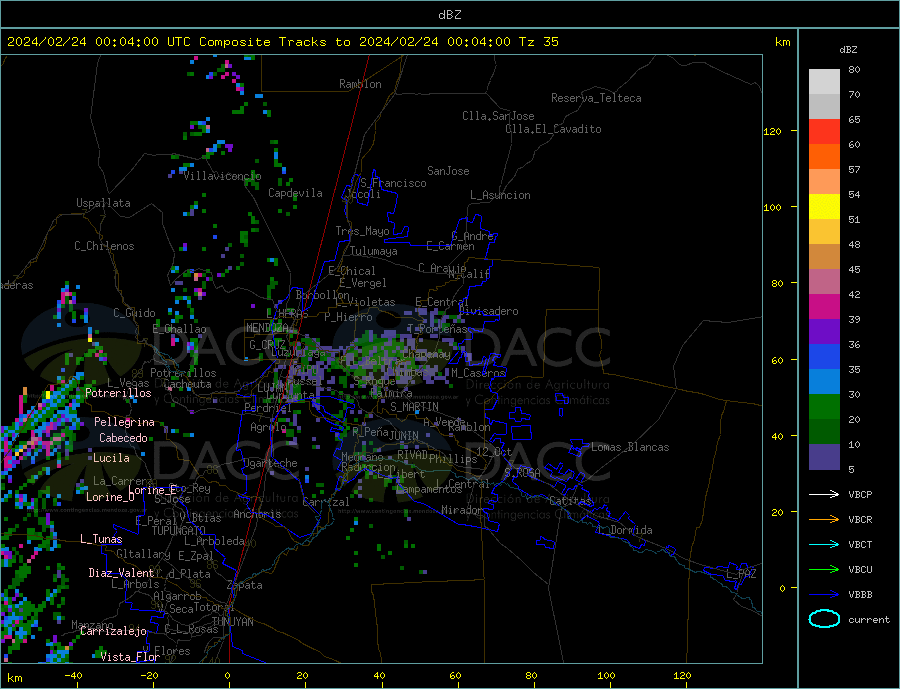Click the C_Chilenos label on the map
The width and height of the screenshot is (900, 689).
pos(104,246)
